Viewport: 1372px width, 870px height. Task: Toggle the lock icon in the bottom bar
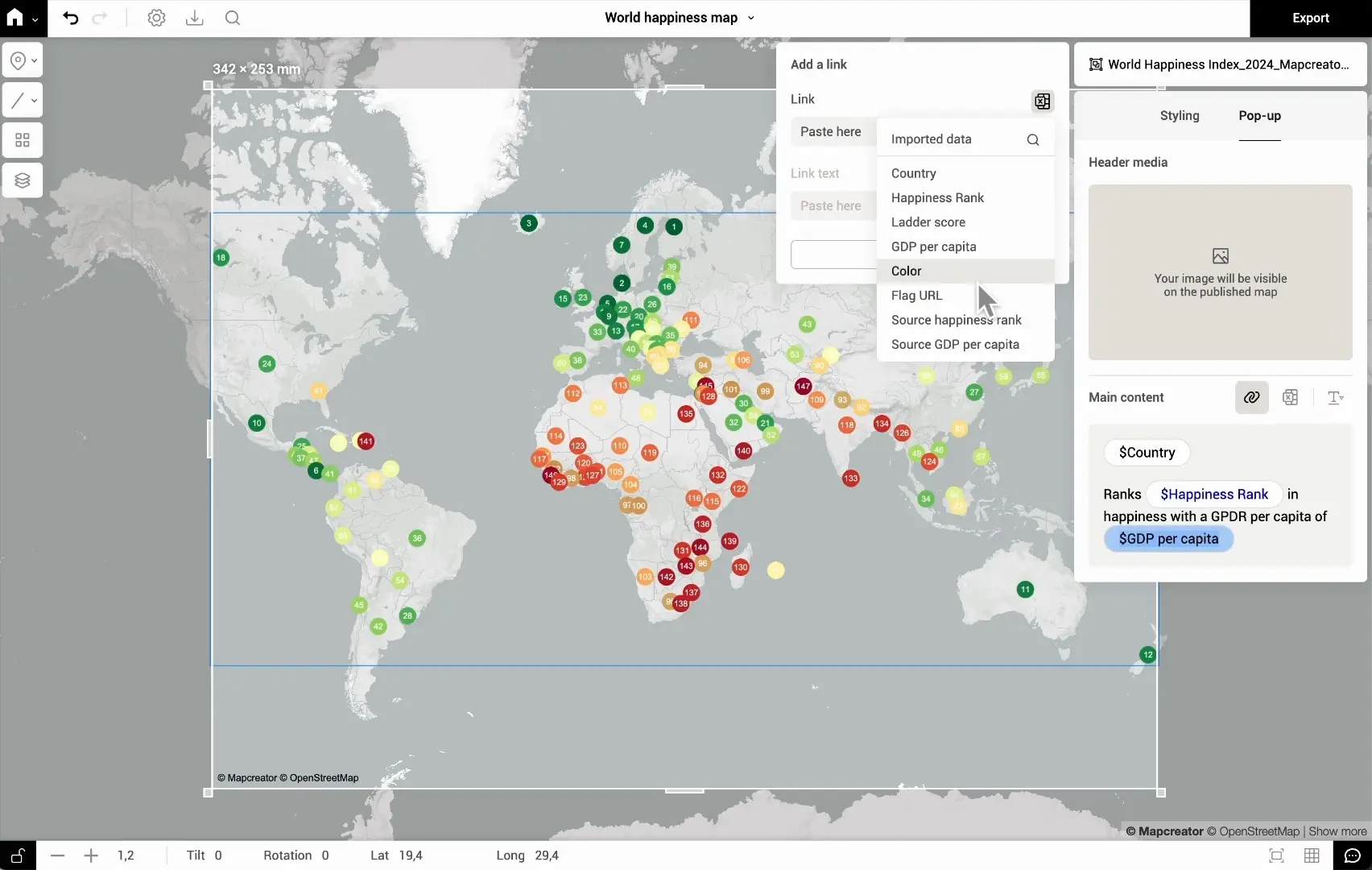point(17,855)
